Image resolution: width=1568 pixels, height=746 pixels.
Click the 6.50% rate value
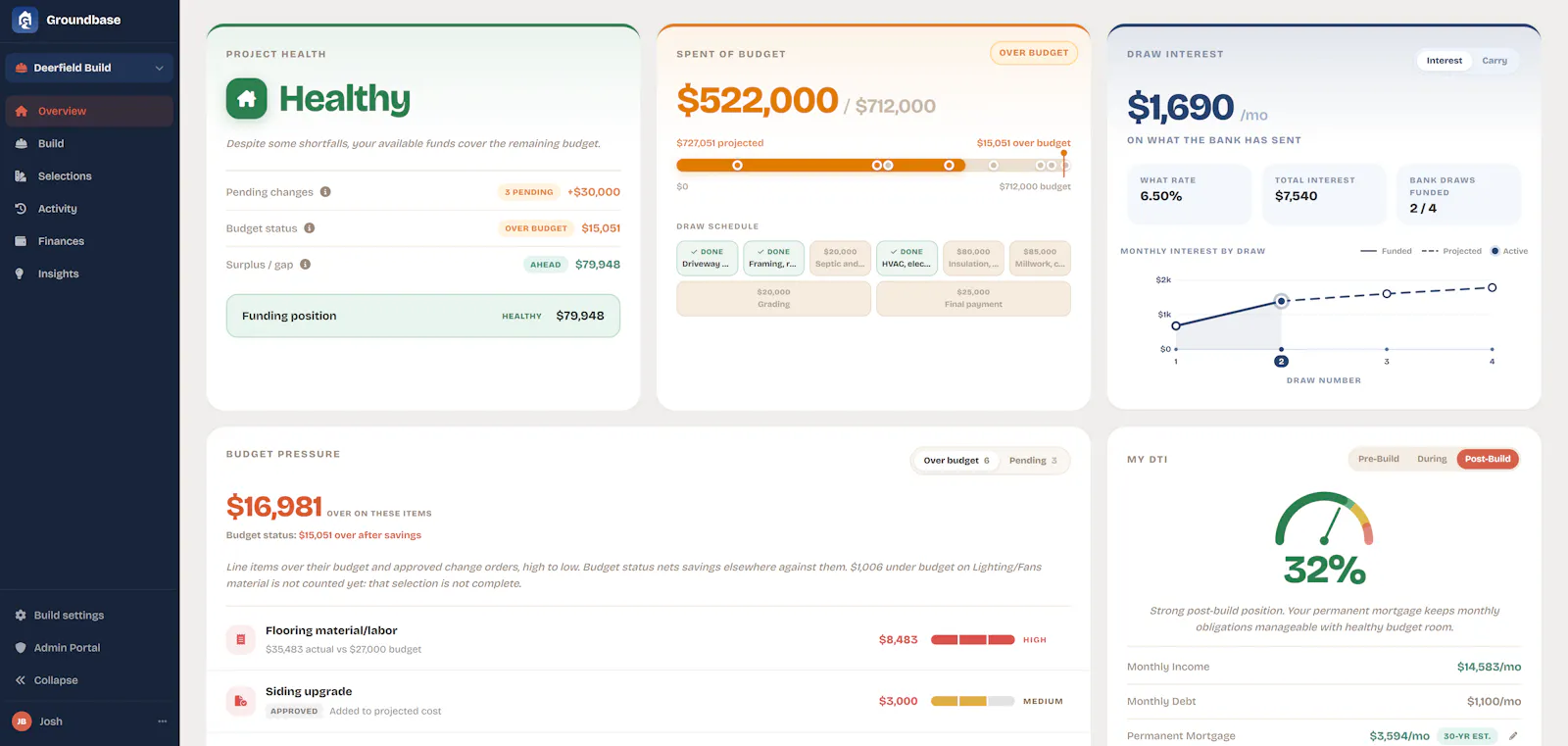click(1161, 196)
